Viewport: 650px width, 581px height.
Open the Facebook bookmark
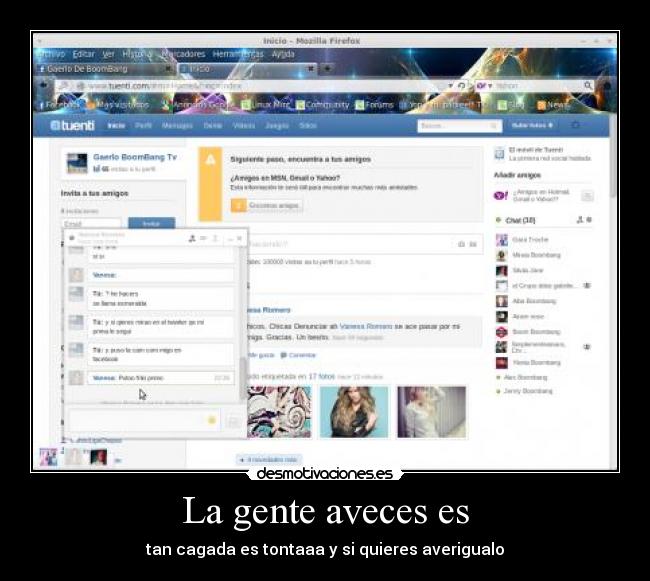(59, 105)
